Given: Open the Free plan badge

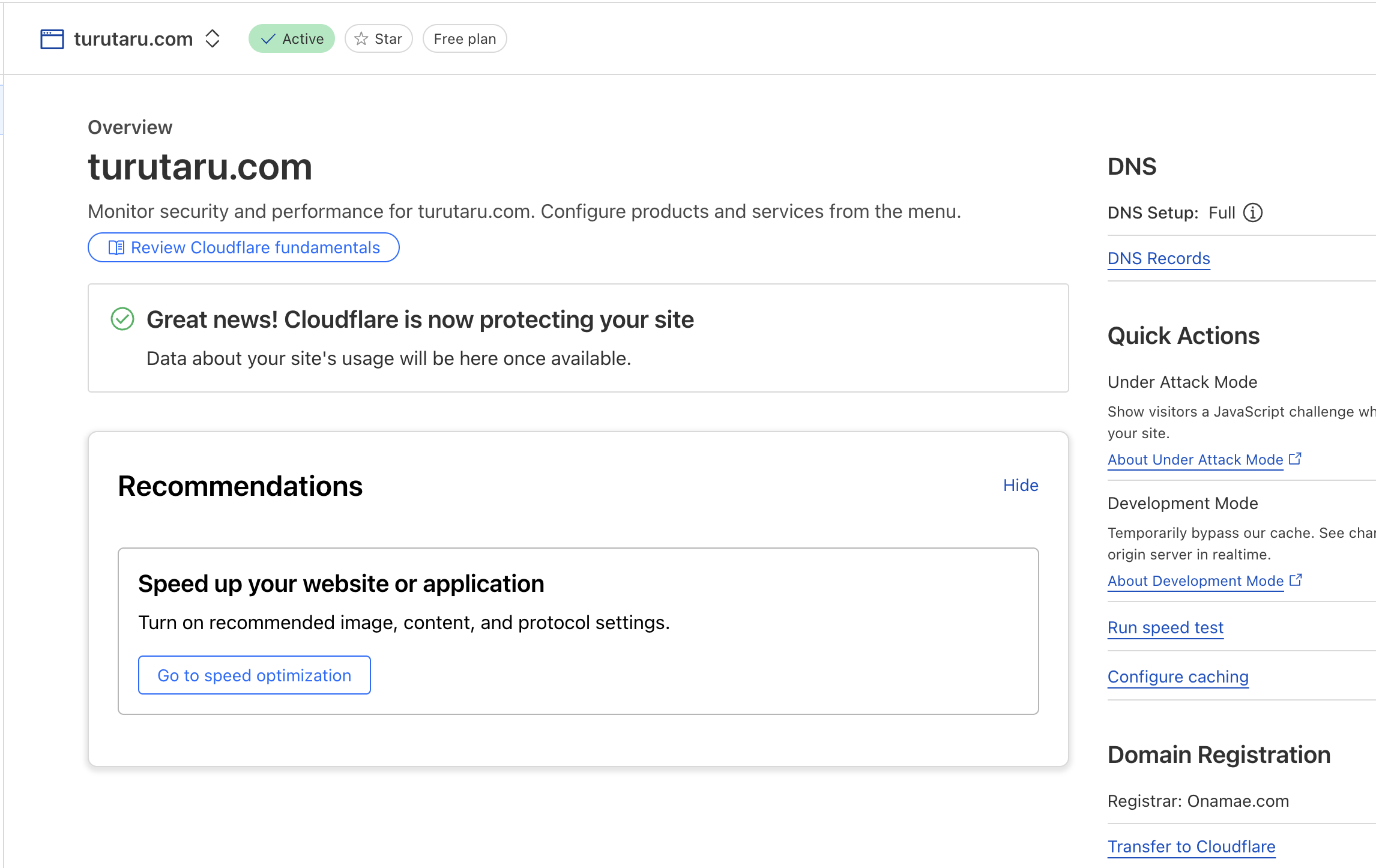Looking at the screenshot, I should (x=465, y=39).
